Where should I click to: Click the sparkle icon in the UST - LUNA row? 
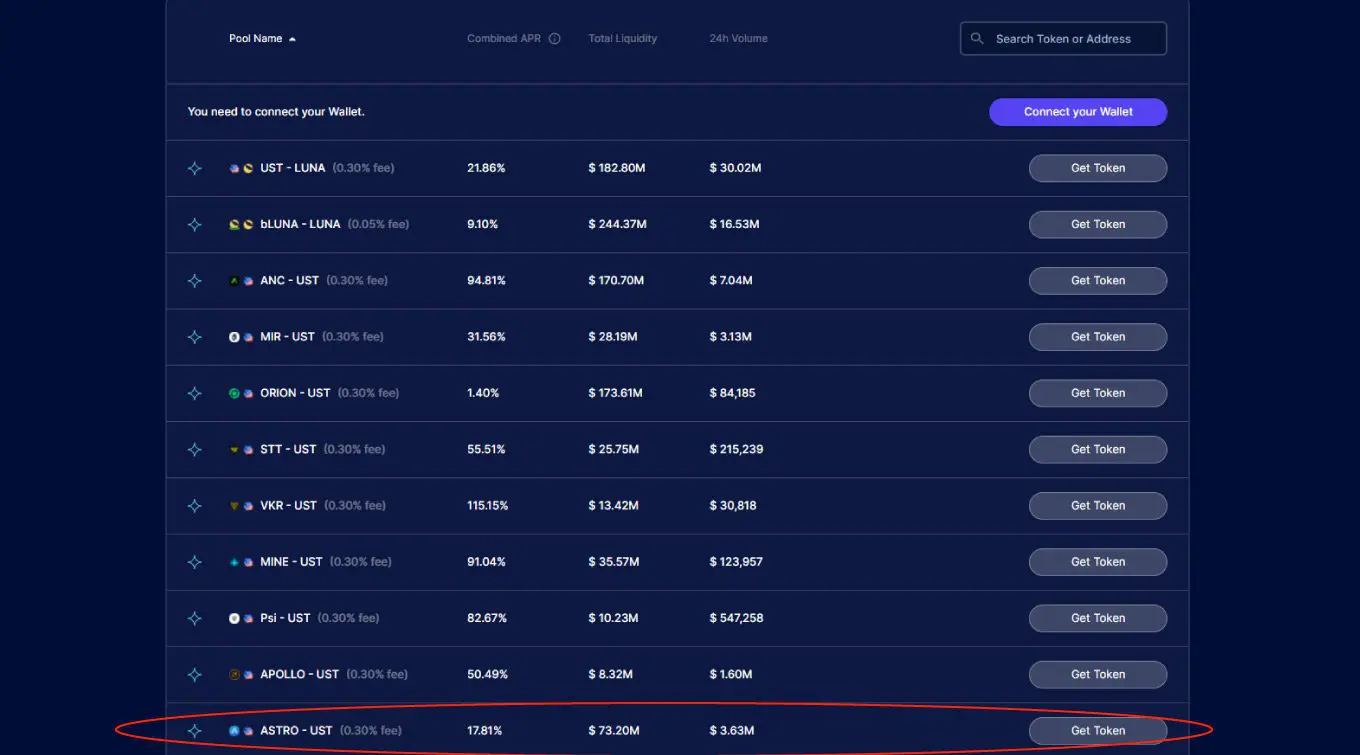pyautogui.click(x=195, y=169)
